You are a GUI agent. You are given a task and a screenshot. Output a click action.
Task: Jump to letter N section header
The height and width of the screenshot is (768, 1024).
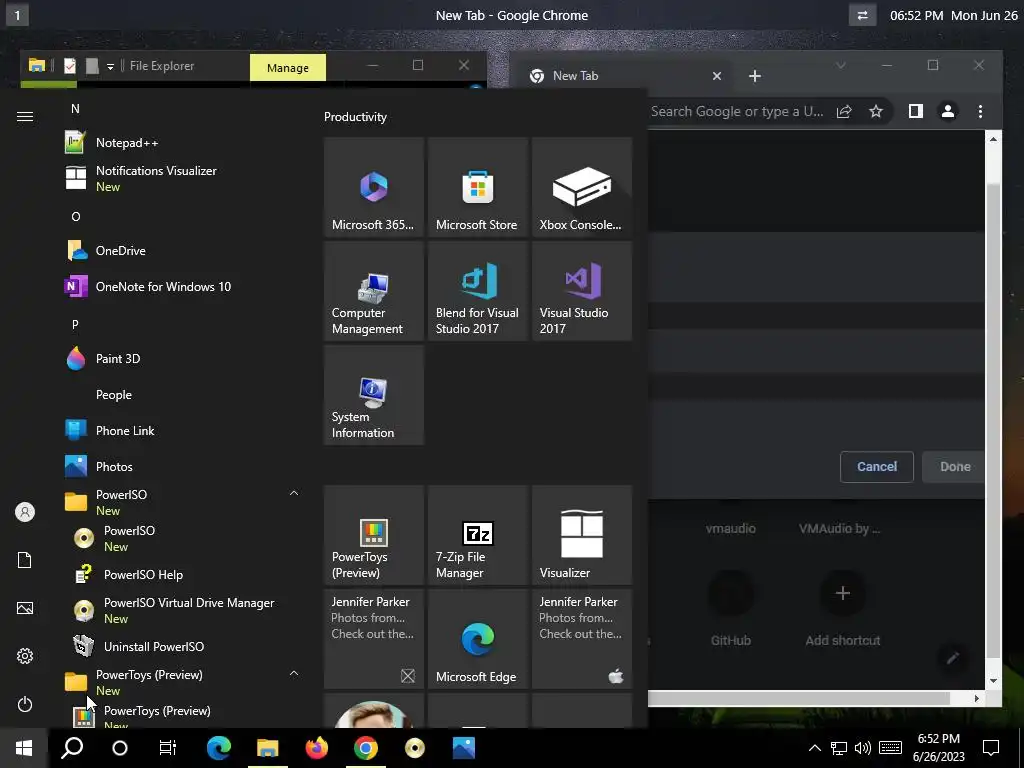coord(75,108)
